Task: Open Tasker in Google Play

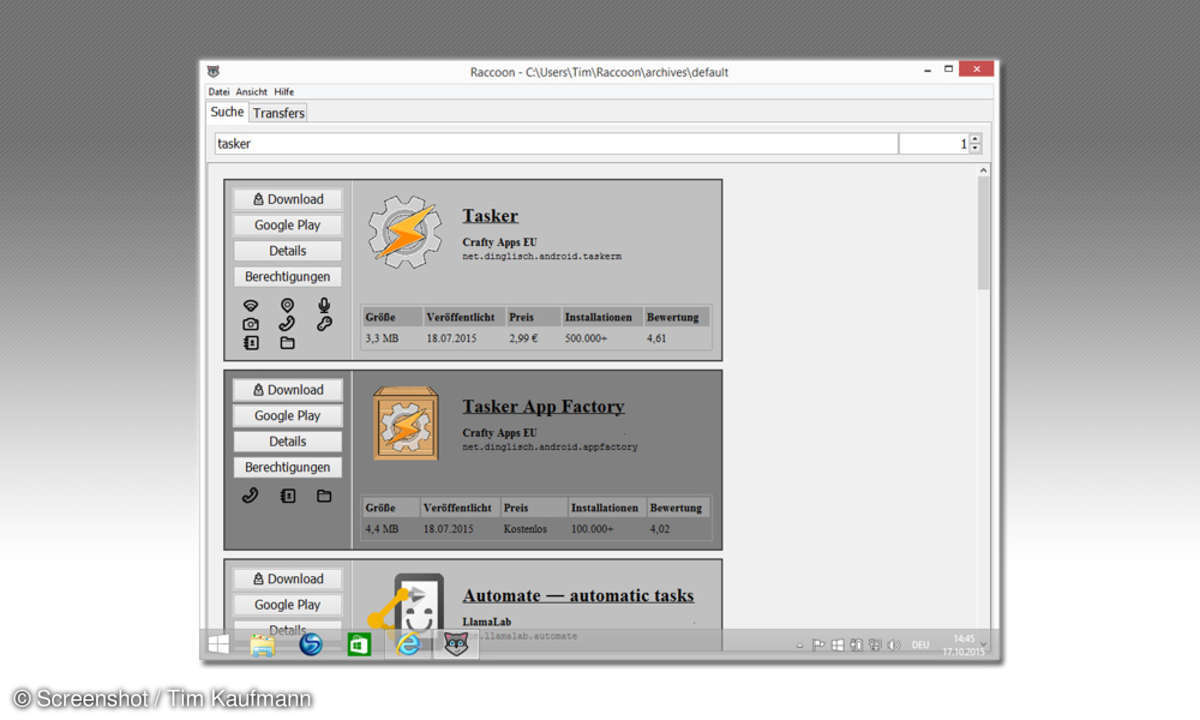Action: coord(288,225)
